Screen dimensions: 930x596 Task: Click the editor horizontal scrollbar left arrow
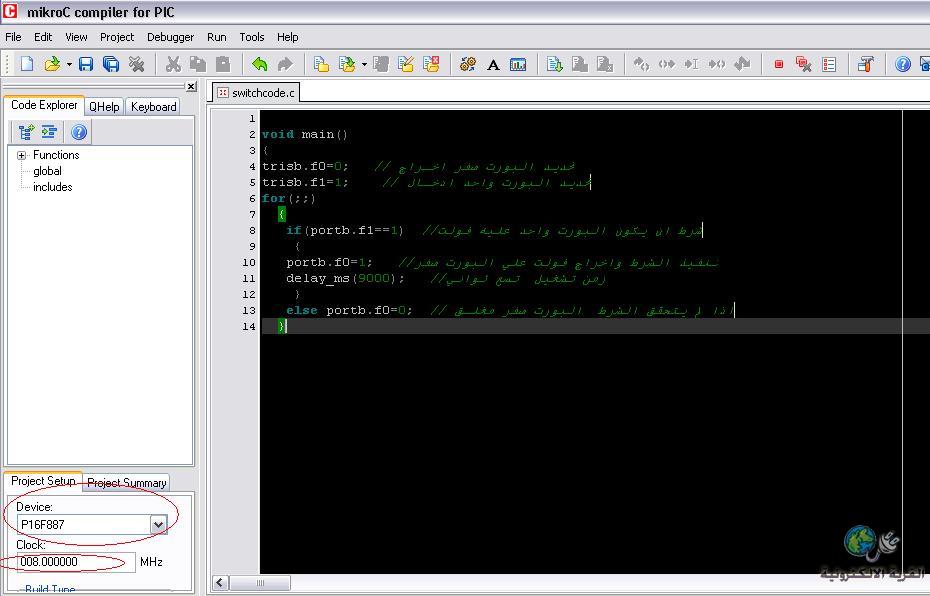[220, 582]
